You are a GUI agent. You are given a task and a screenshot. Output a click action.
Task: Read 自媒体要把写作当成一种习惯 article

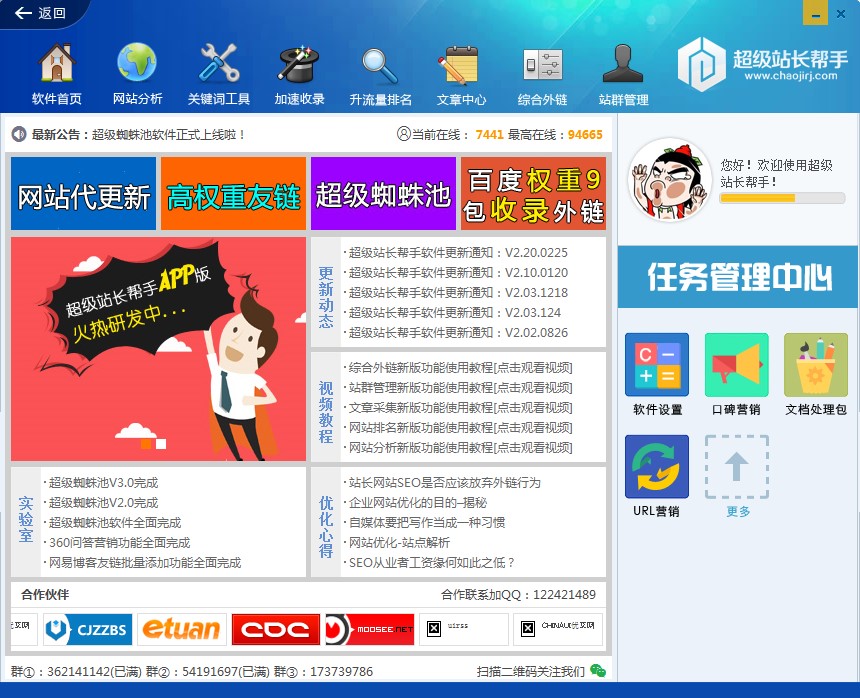click(x=427, y=523)
